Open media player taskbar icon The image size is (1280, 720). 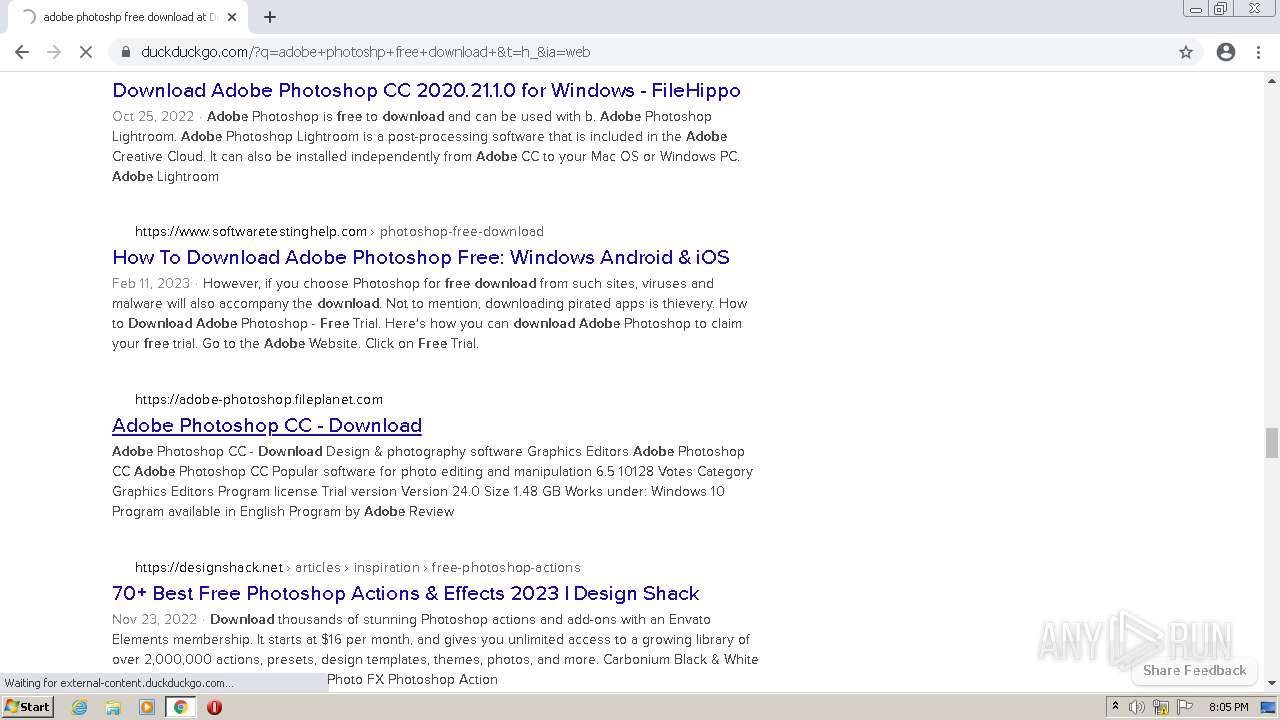[147, 707]
